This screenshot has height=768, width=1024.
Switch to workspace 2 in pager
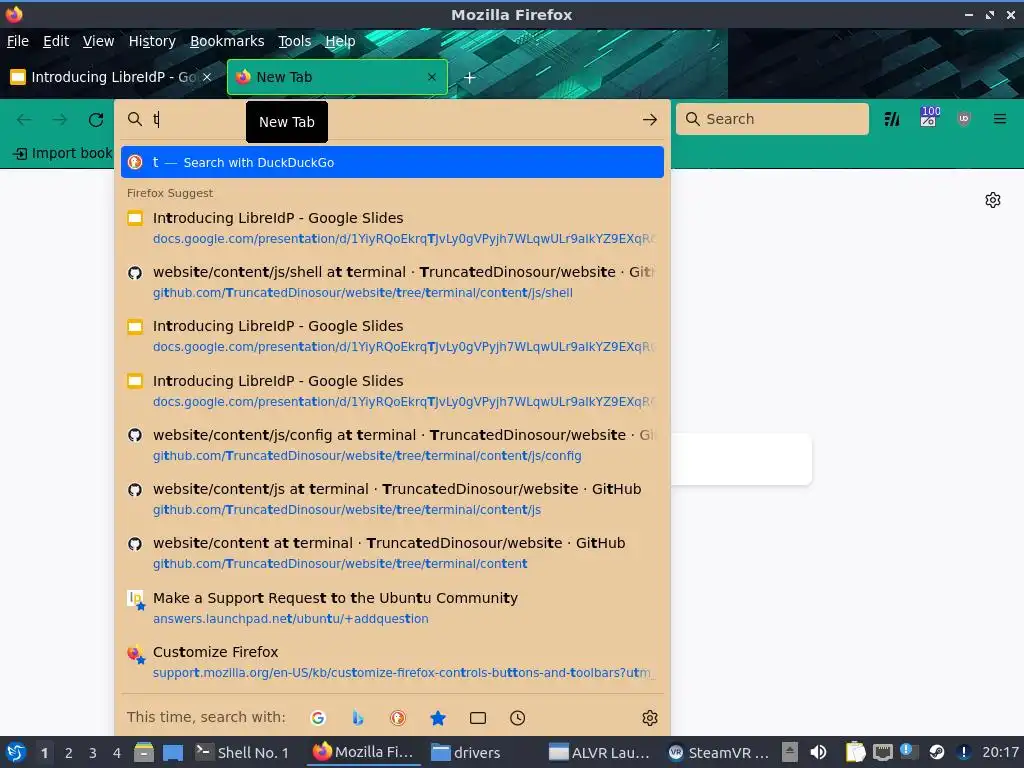tap(69, 753)
